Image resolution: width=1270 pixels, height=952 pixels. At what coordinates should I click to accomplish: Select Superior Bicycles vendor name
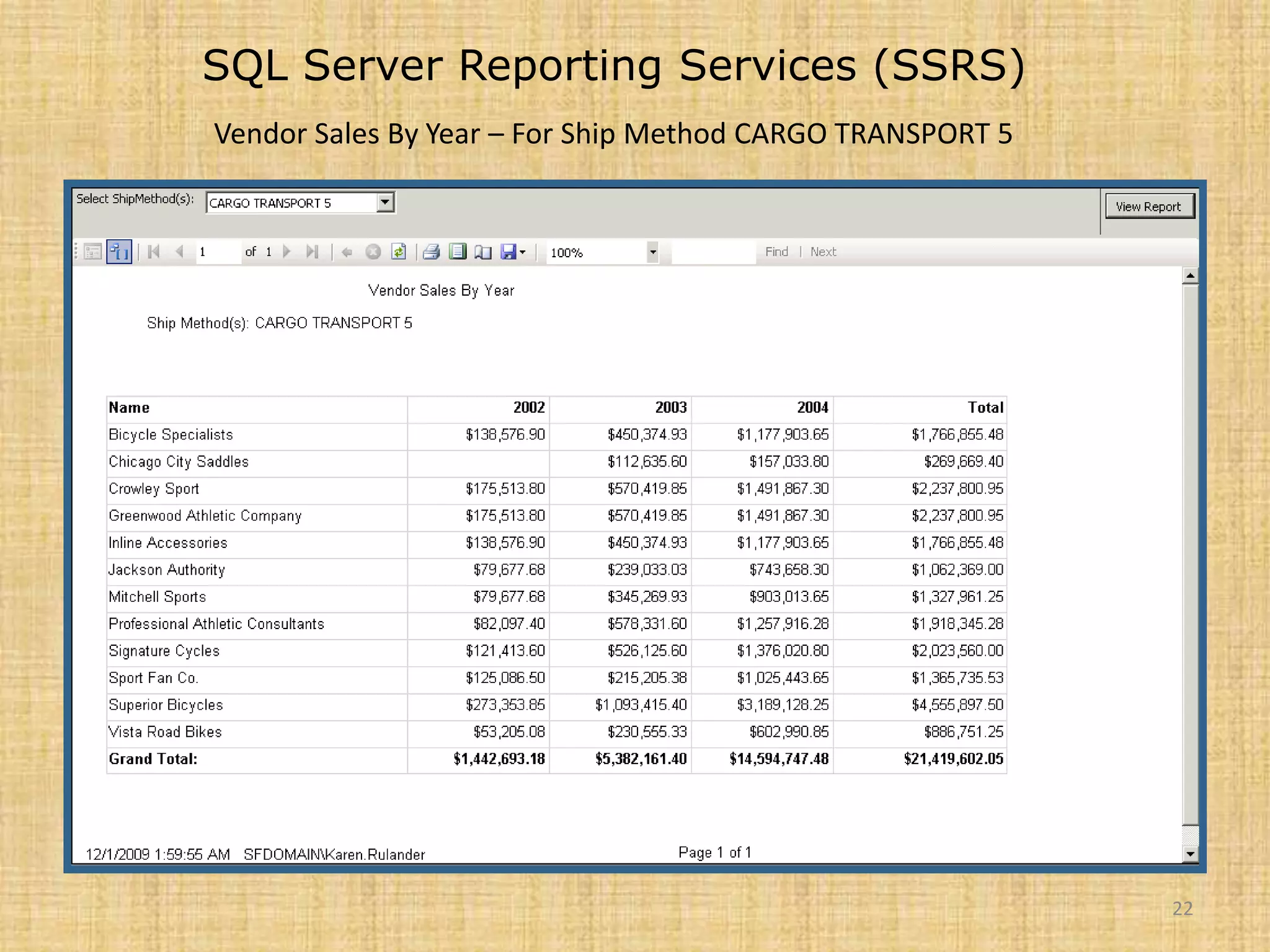tap(166, 705)
